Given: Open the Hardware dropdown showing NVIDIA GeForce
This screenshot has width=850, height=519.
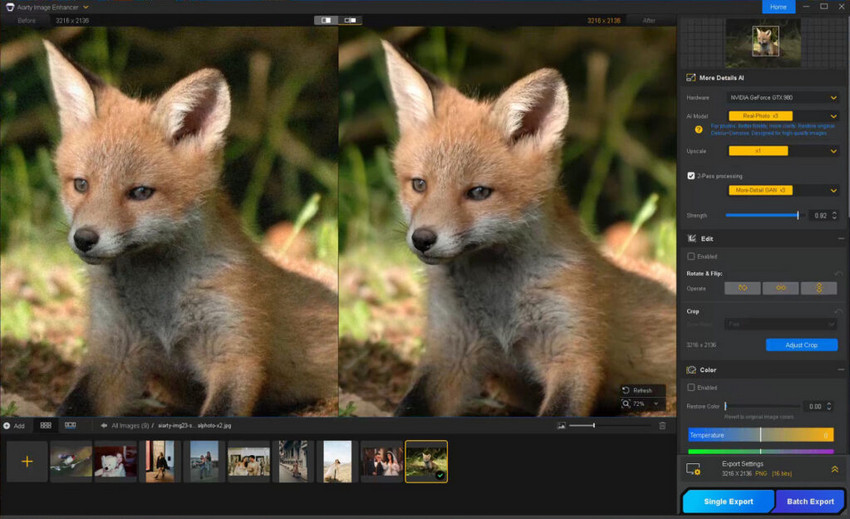Looking at the screenshot, I should click(x=783, y=98).
